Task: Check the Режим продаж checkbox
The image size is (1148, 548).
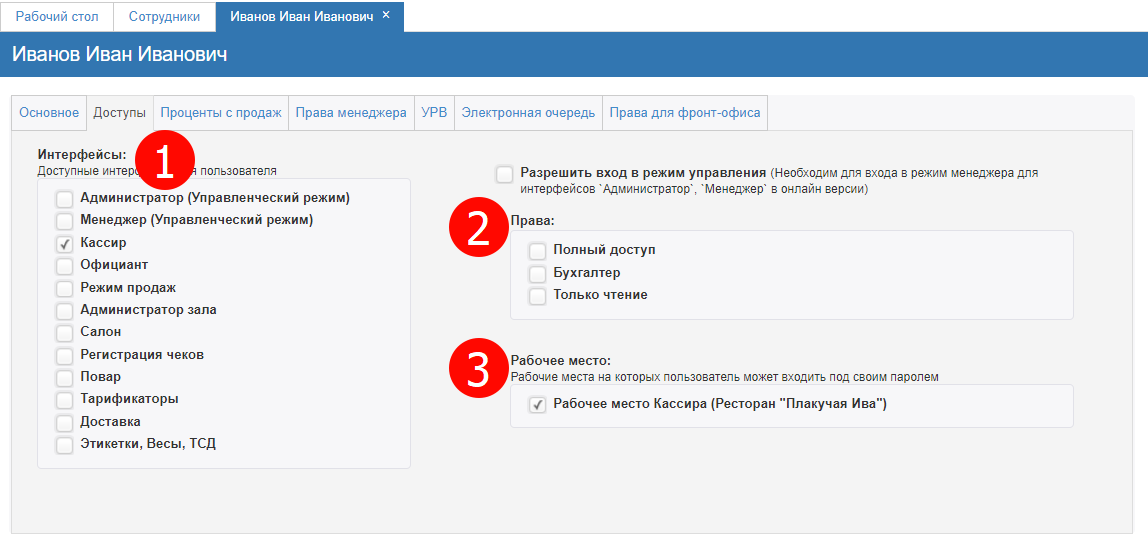Action: (65, 289)
